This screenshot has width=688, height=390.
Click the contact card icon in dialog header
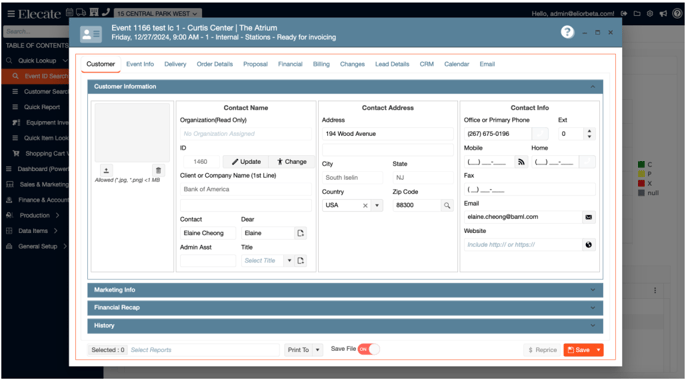pyautogui.click(x=91, y=34)
